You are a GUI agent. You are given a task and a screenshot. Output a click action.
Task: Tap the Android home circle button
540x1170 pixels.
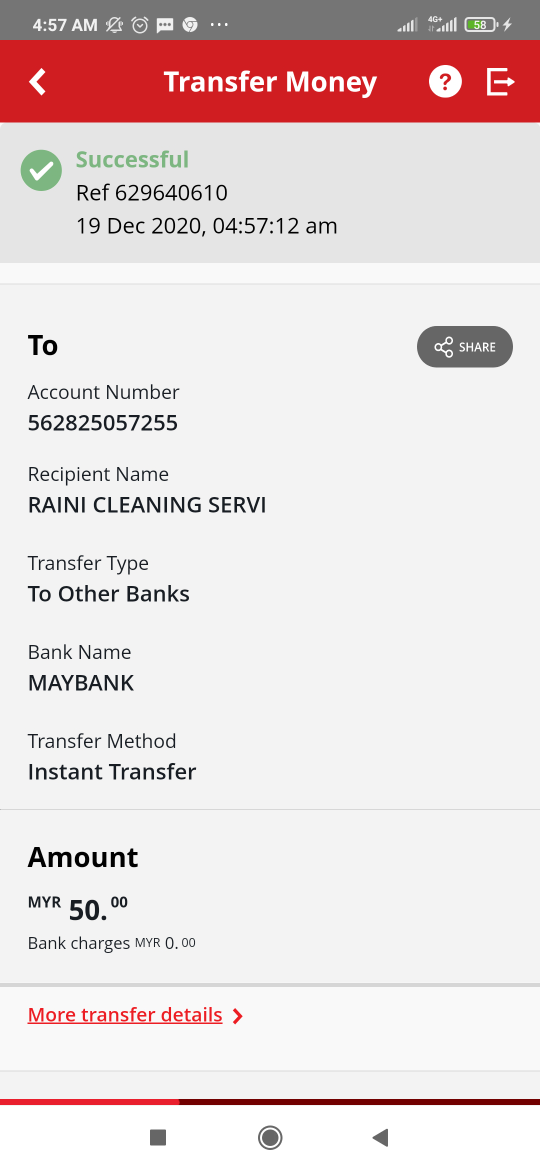click(x=270, y=1137)
